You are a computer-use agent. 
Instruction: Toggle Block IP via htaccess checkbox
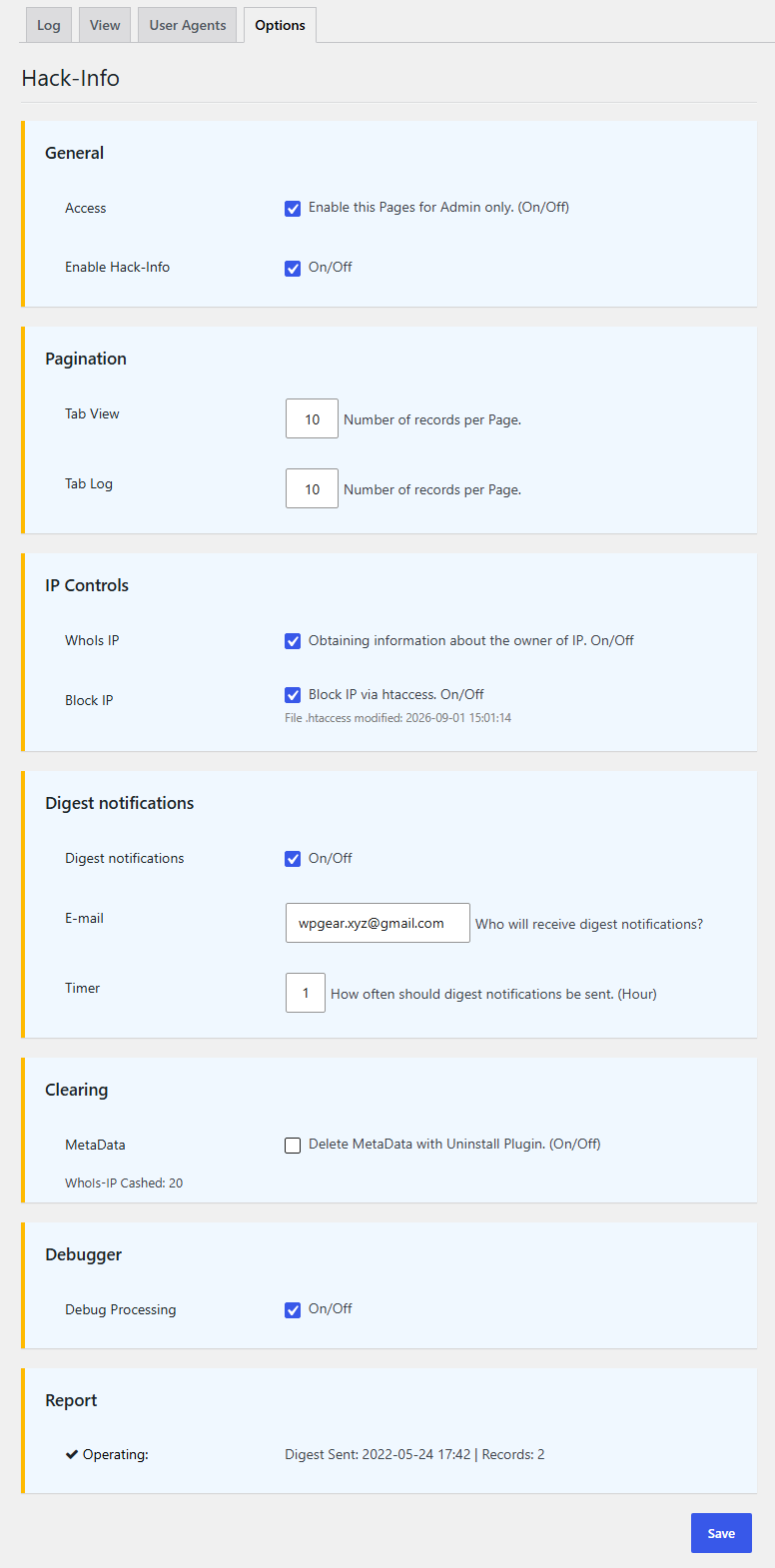(293, 695)
